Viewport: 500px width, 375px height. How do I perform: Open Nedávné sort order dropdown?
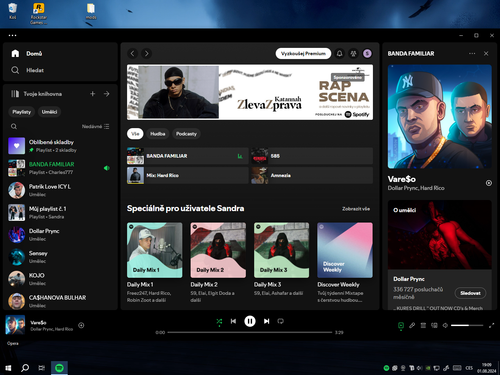(x=95, y=127)
